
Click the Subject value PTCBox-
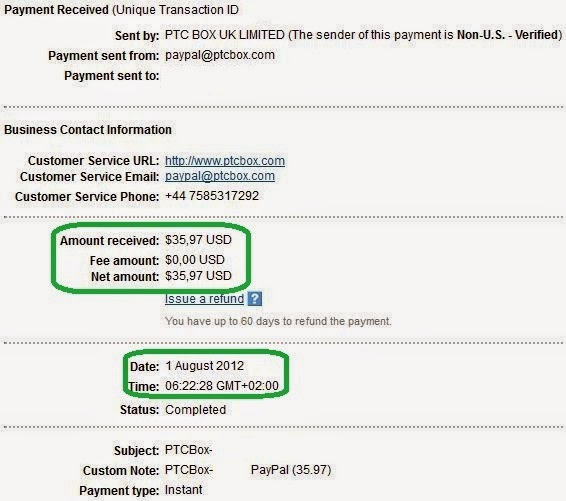click(x=188, y=450)
